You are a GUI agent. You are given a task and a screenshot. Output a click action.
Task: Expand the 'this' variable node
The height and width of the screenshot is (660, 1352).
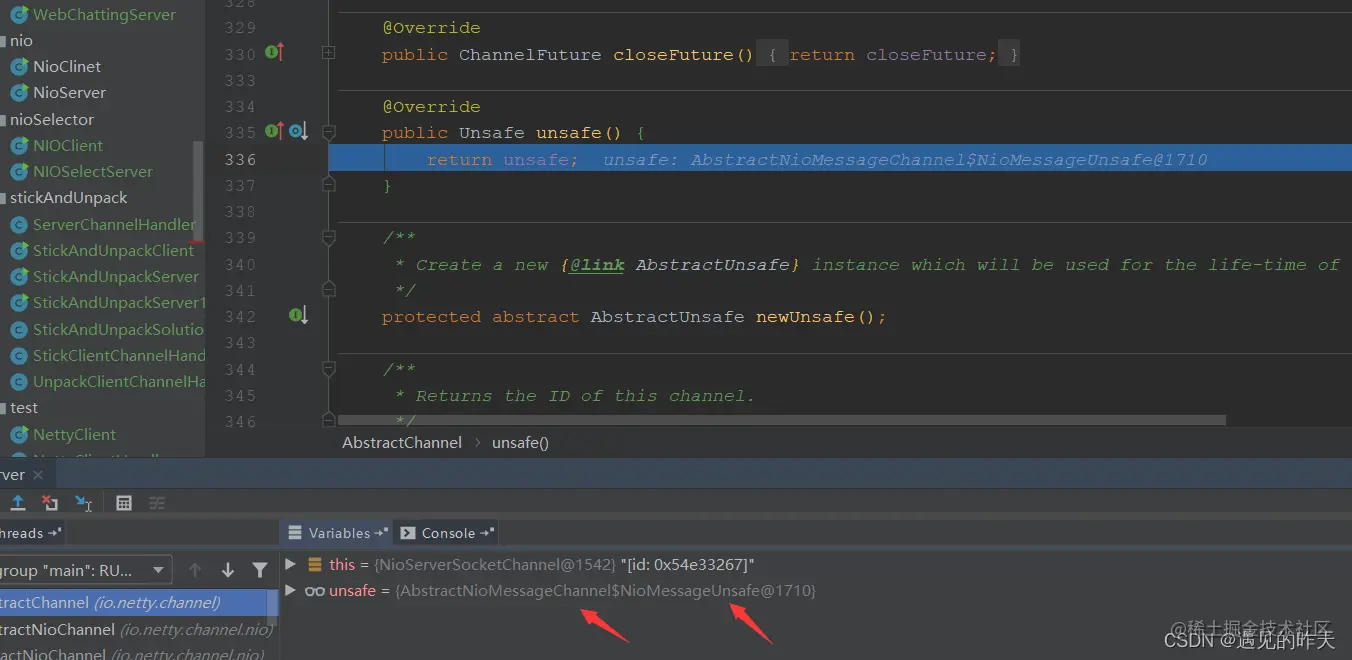pyautogui.click(x=291, y=564)
